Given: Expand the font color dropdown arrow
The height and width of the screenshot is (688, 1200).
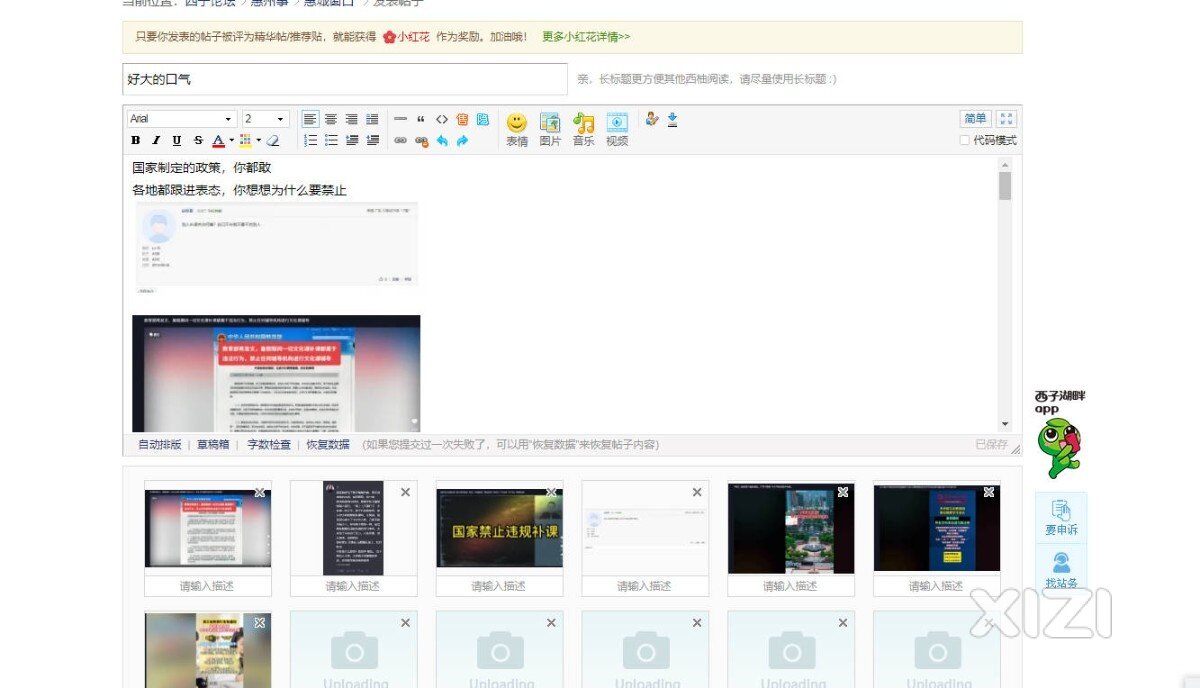Looking at the screenshot, I should [x=231, y=141].
